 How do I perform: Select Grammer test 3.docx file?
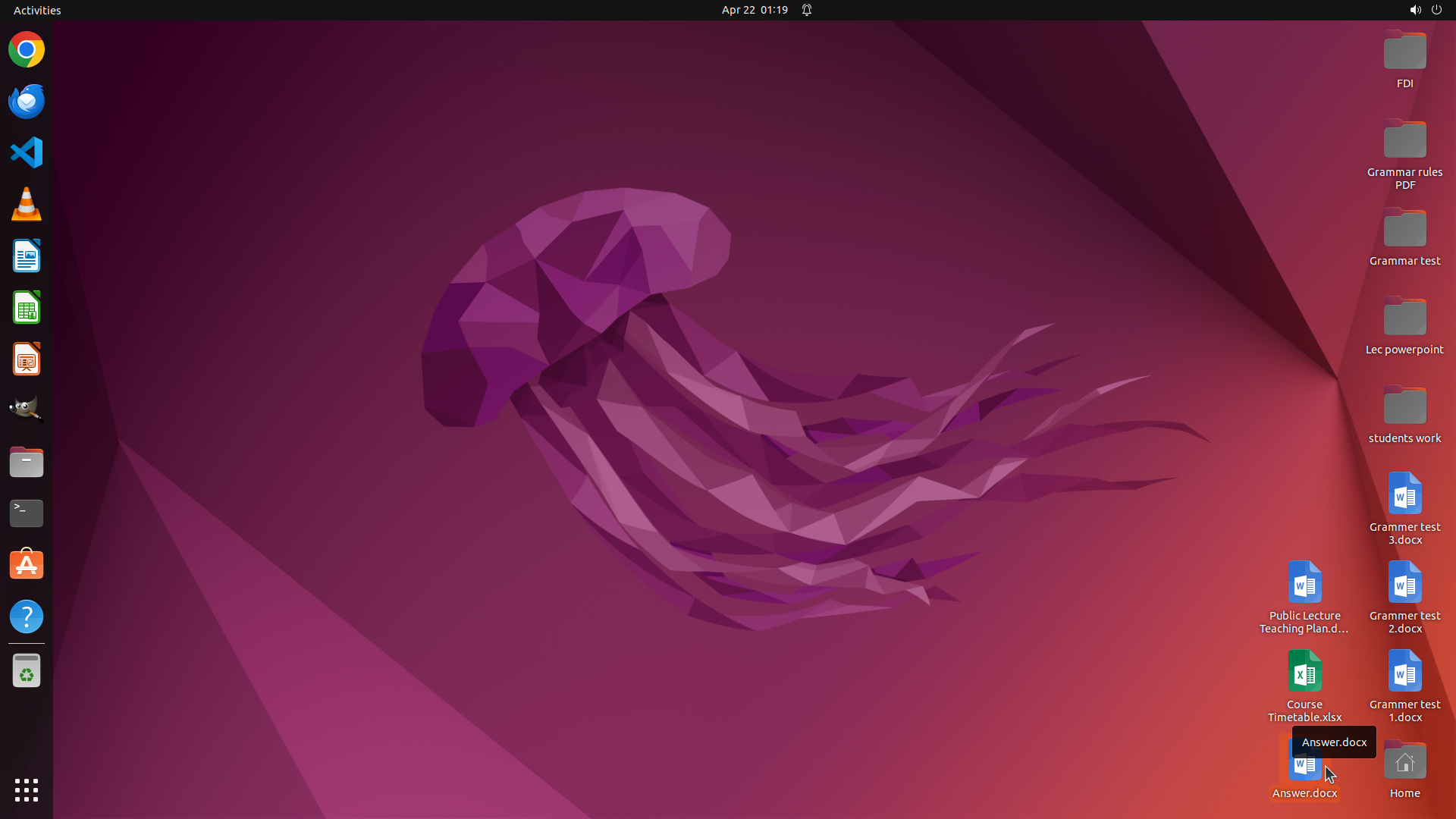1404,494
